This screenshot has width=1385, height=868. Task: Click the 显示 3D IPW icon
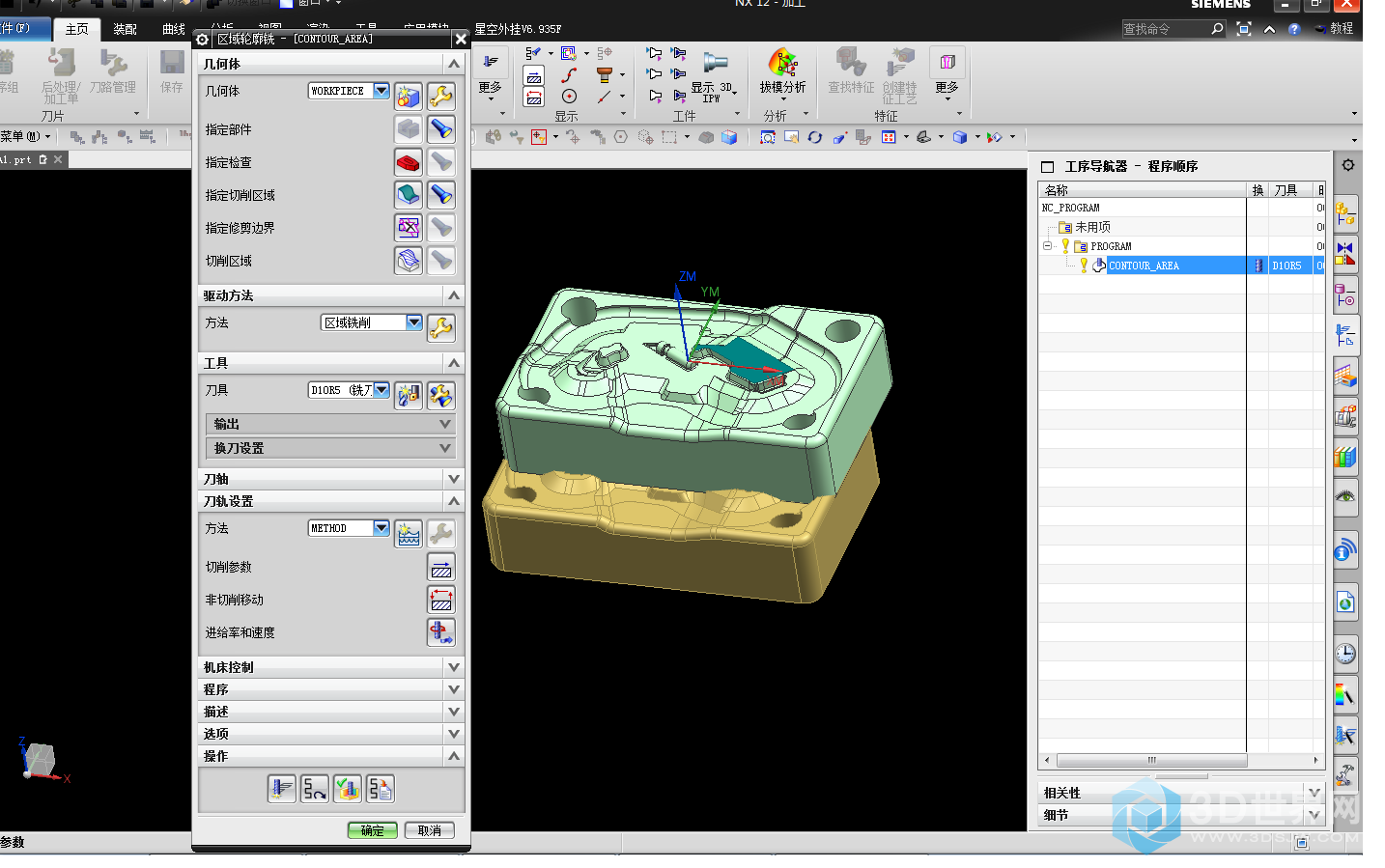(714, 64)
